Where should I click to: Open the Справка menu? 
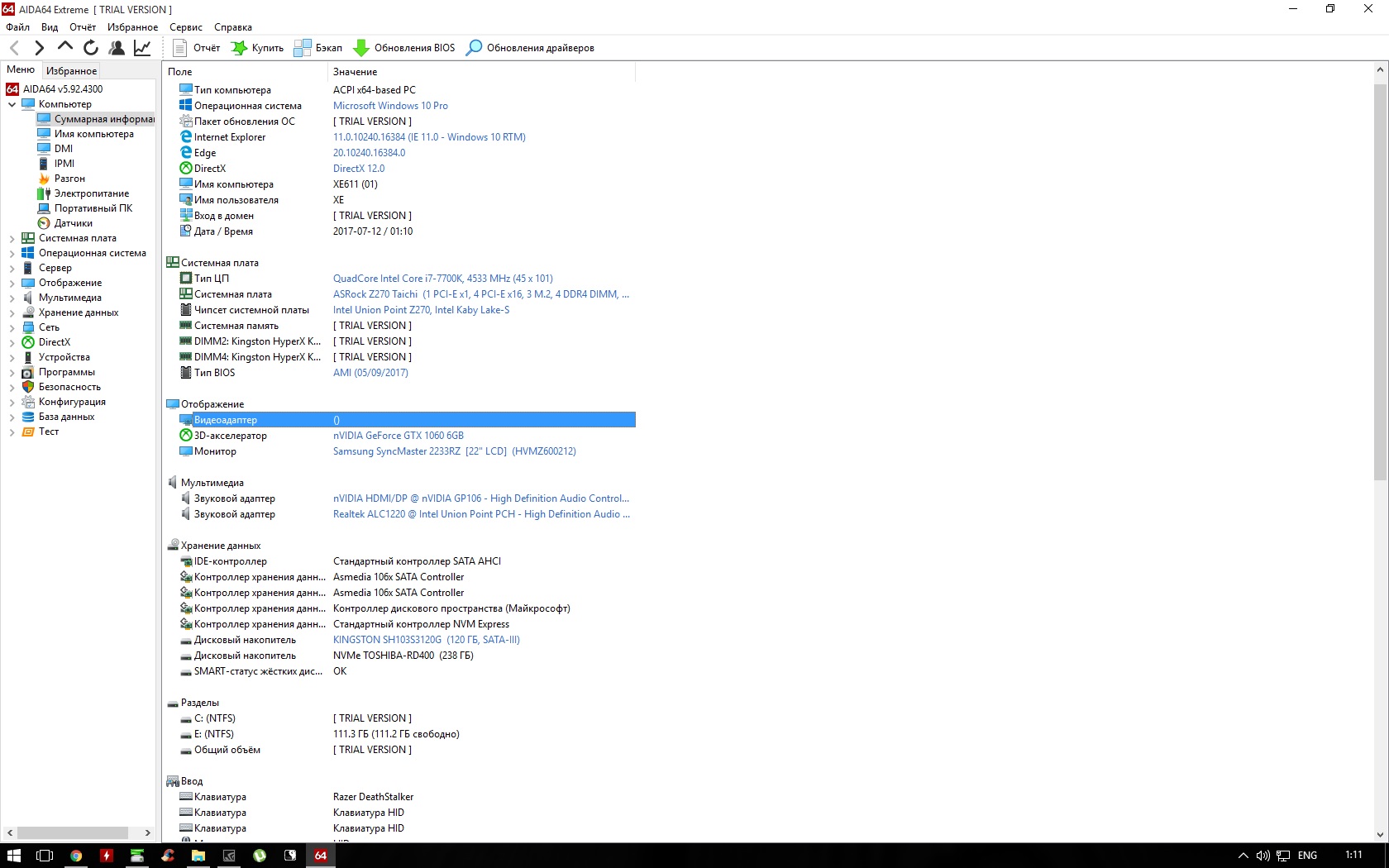(x=233, y=27)
